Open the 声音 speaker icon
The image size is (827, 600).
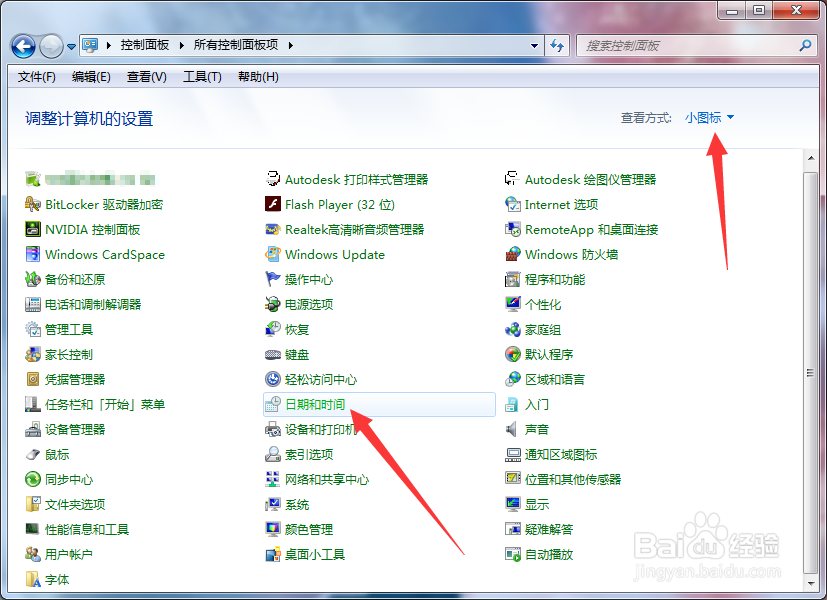click(x=512, y=430)
